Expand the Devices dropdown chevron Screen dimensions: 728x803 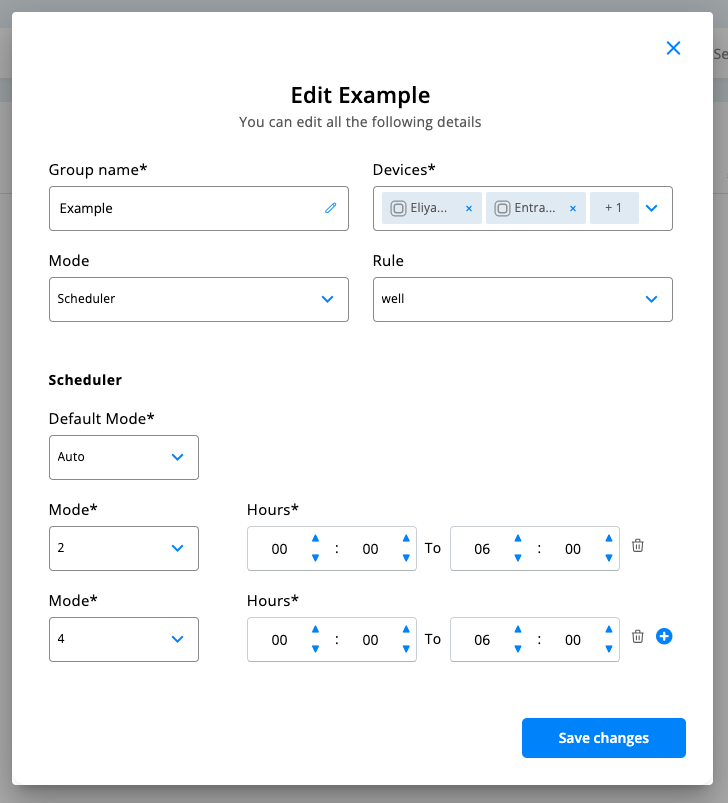[x=652, y=208]
